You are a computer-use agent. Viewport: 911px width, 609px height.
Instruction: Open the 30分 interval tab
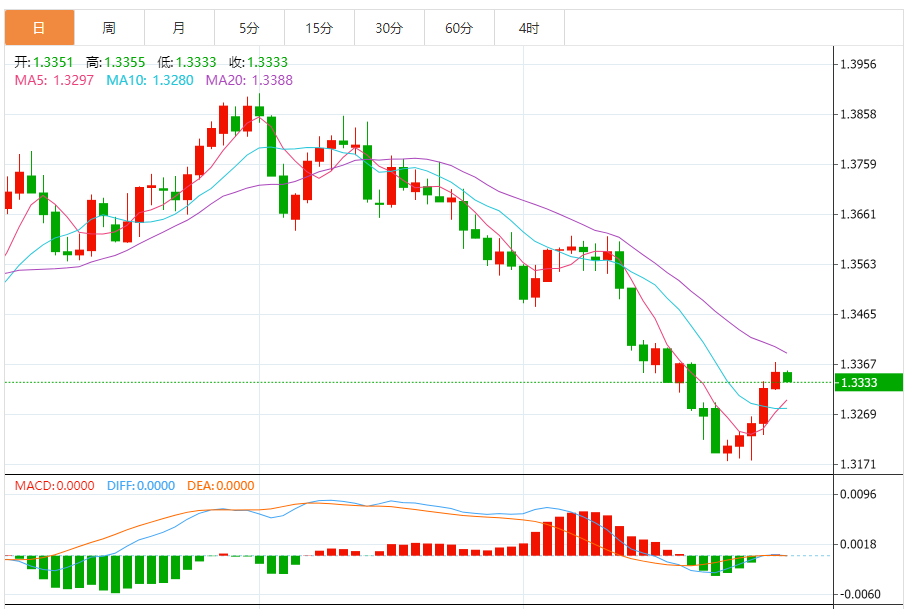coord(389,28)
